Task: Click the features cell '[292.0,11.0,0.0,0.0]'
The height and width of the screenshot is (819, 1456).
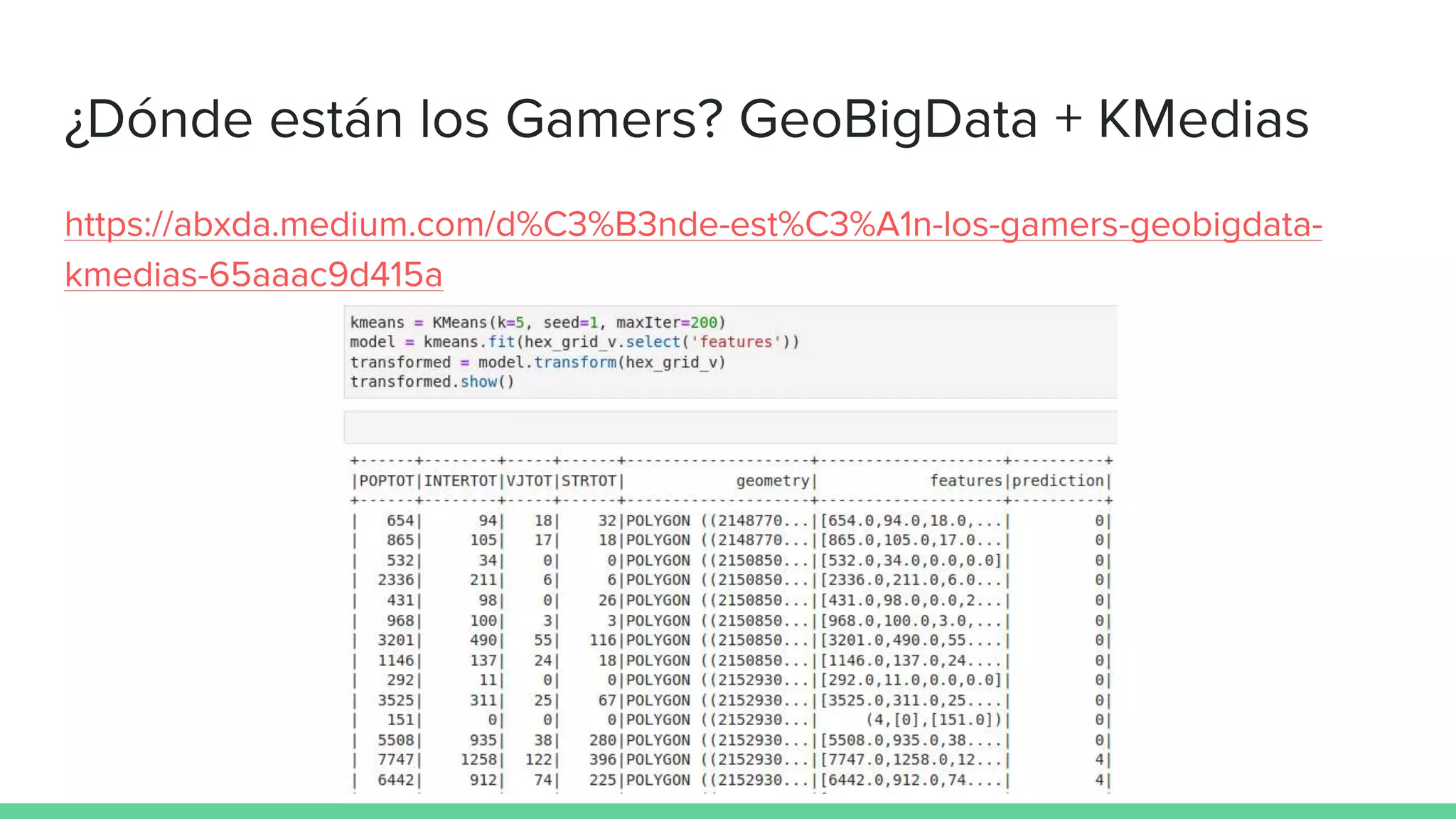Action: pyautogui.click(x=911, y=680)
